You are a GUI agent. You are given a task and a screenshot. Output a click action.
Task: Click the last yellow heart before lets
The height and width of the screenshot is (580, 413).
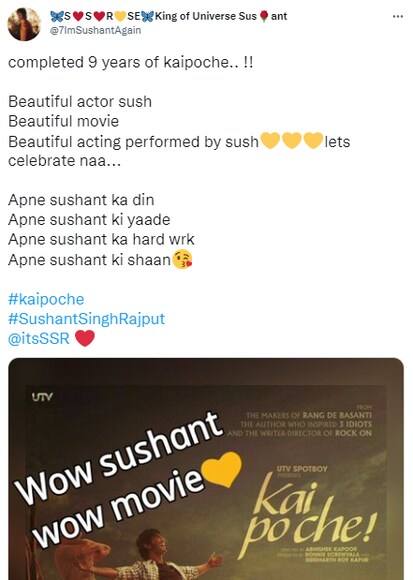point(314,141)
